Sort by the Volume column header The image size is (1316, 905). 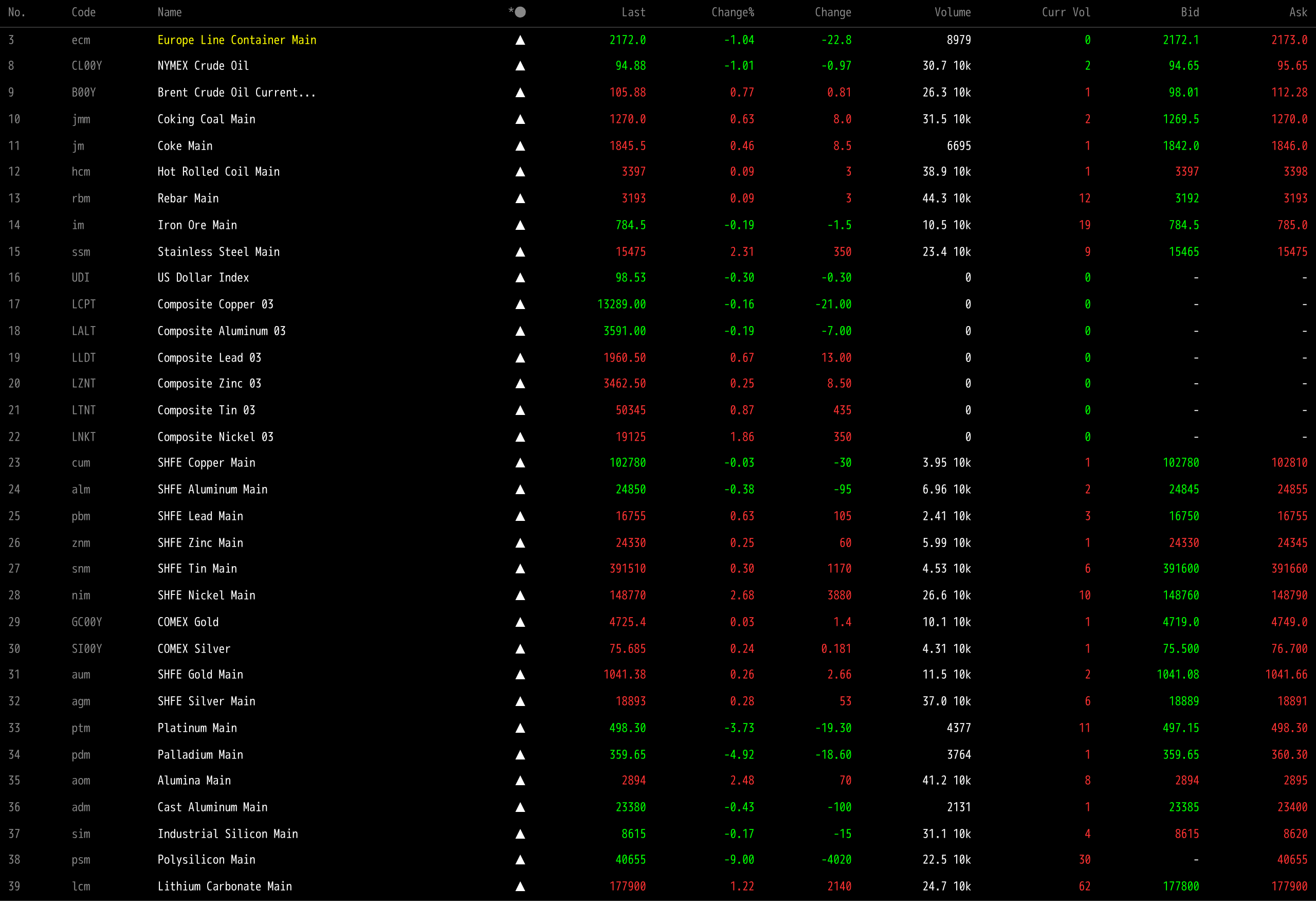[952, 12]
